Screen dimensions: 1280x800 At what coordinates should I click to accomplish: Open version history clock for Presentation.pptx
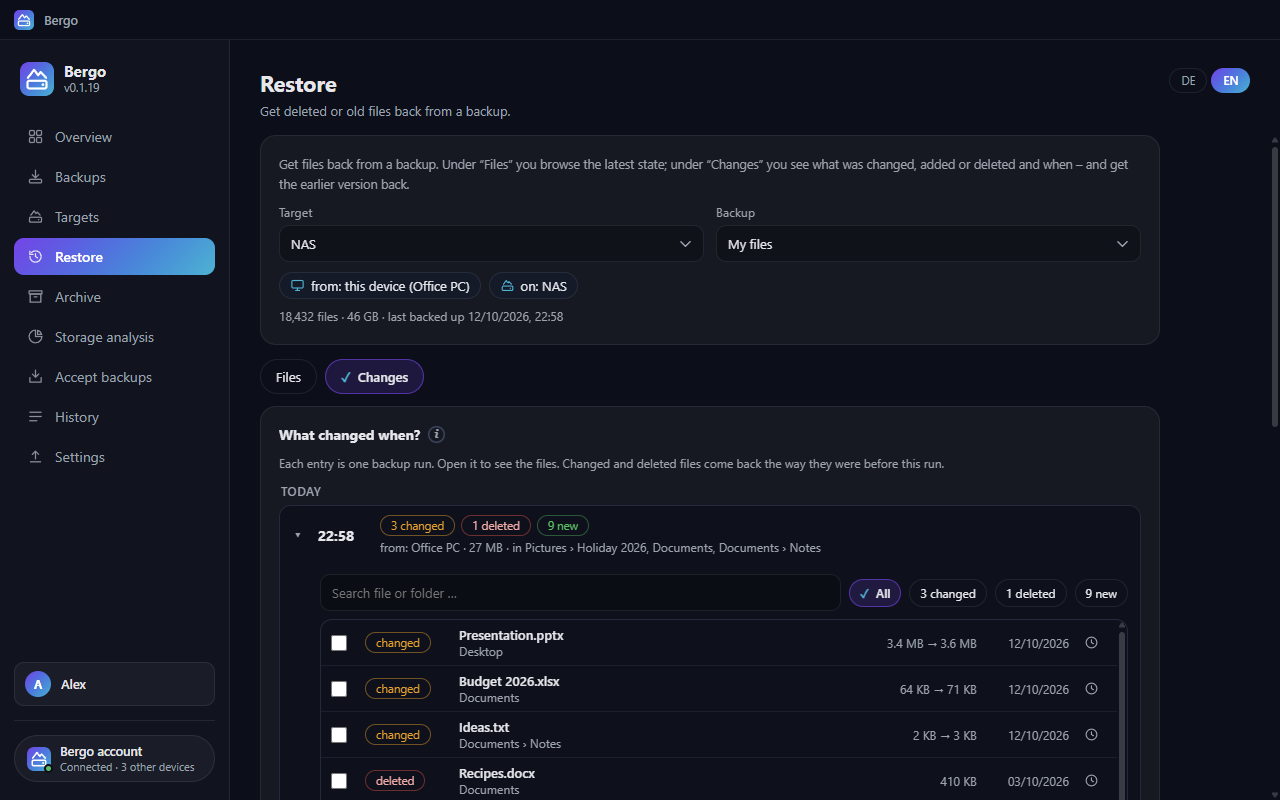[x=1092, y=643]
